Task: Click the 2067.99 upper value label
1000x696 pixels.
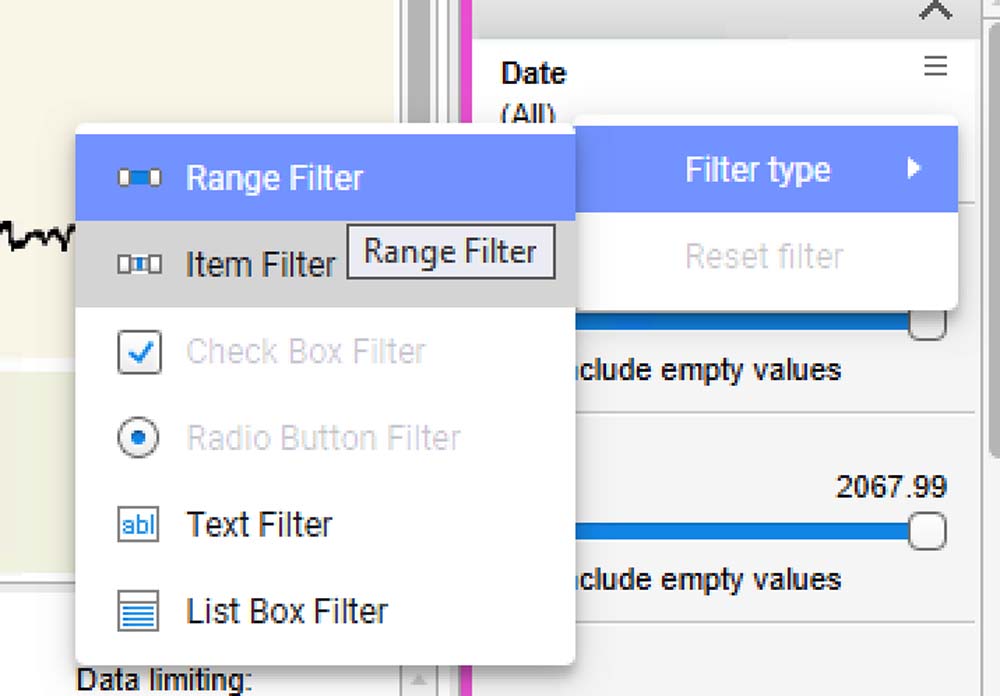Action: pos(891,487)
